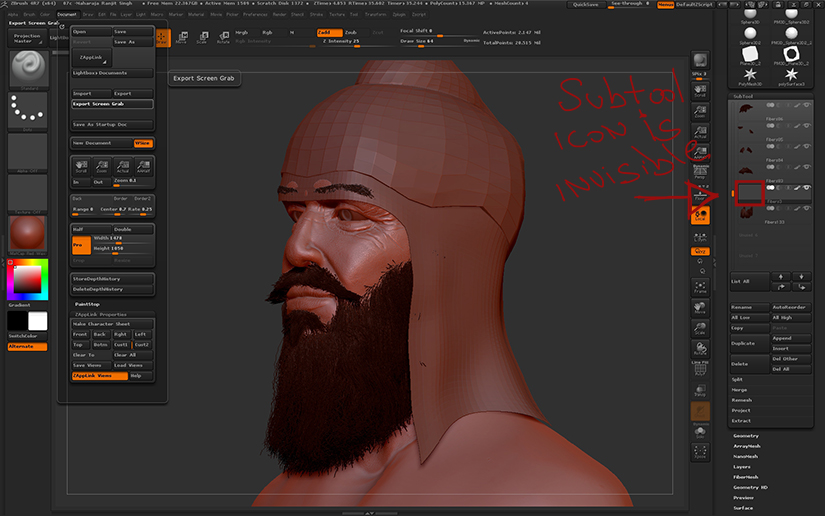Select the Move icon in top shelf
The height and width of the screenshot is (516, 825).
(182, 37)
